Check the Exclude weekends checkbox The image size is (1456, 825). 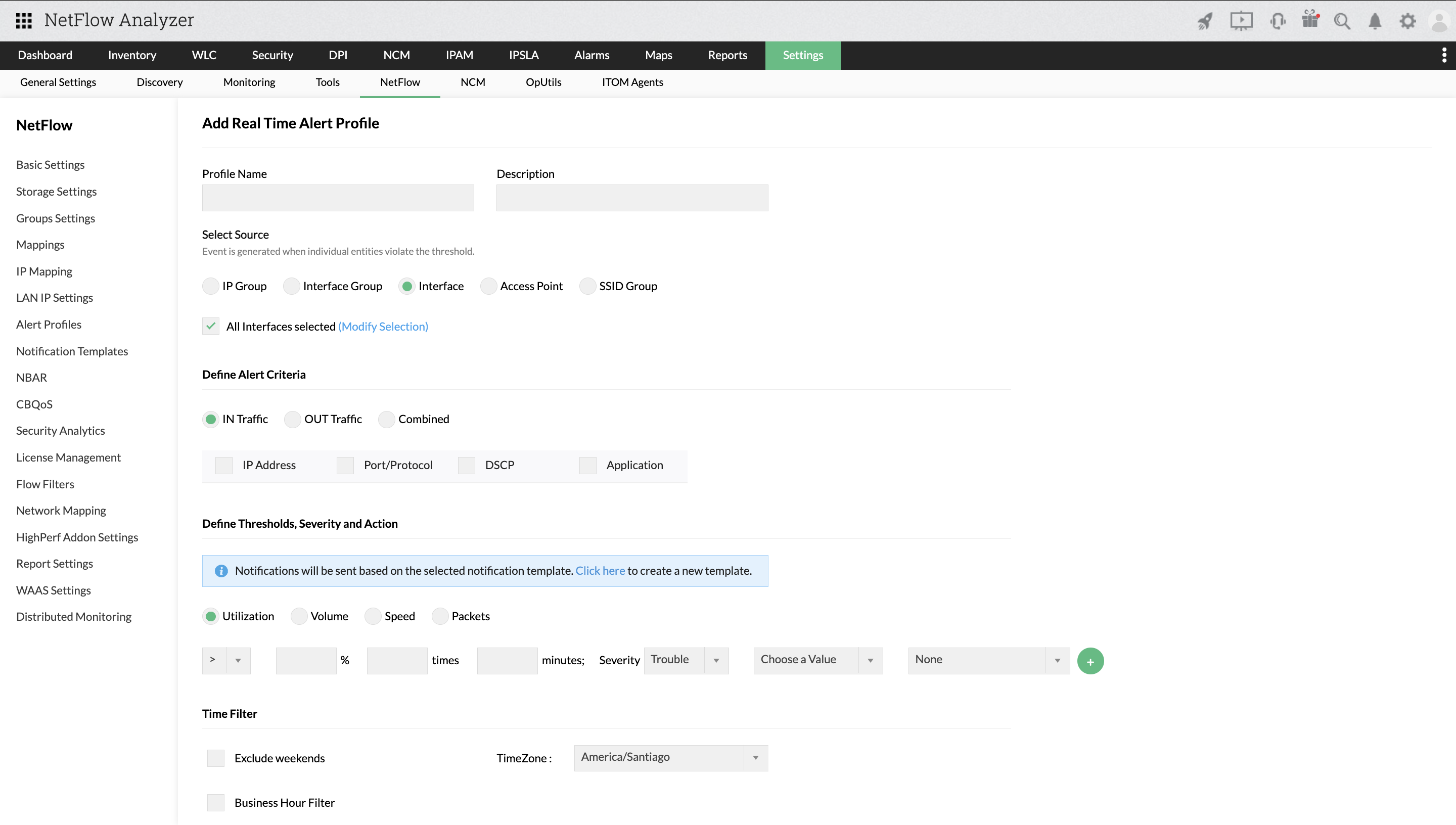point(216,758)
